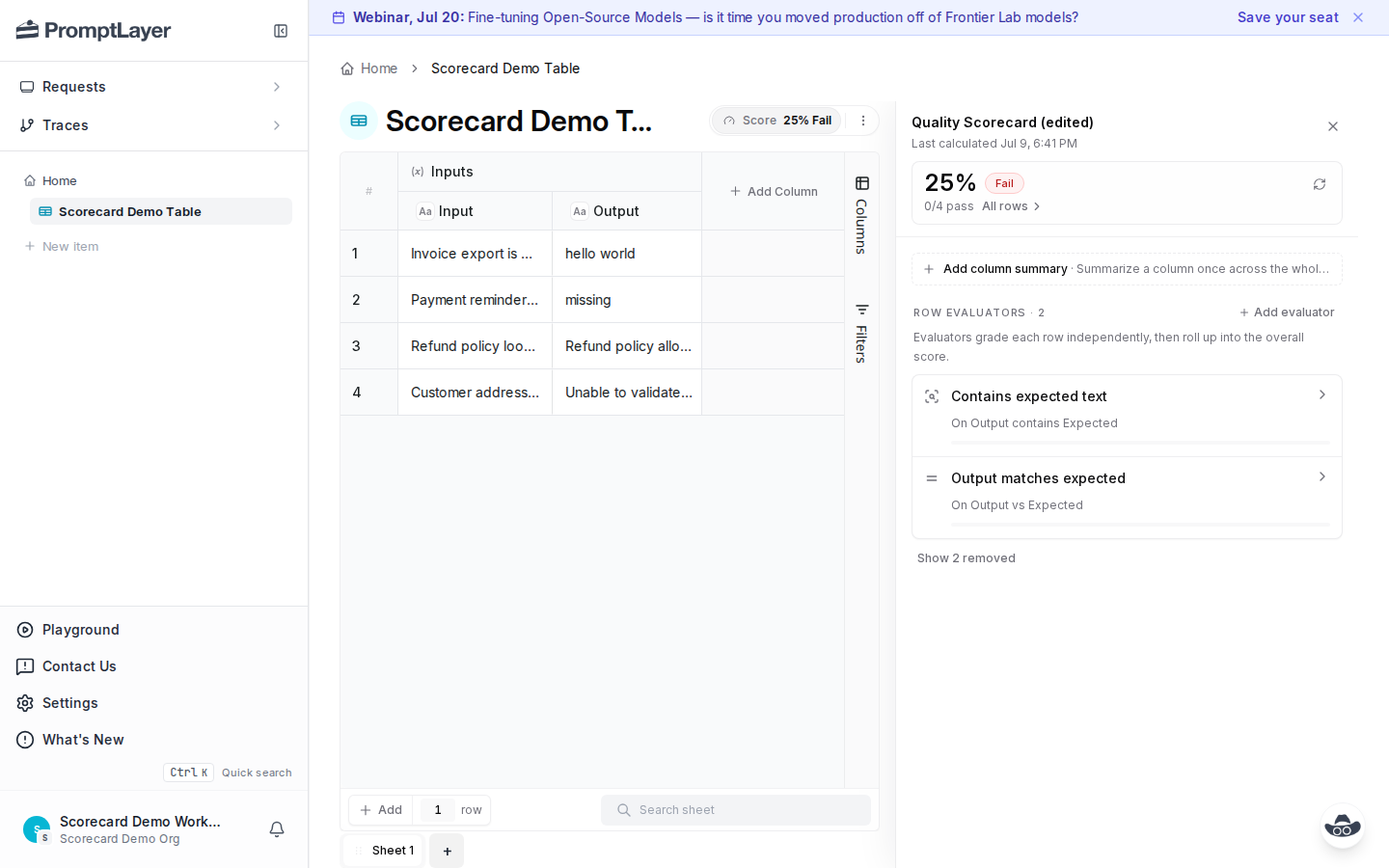Go to Home breadcrumb
This screenshot has height=868, width=1389.
(369, 68)
